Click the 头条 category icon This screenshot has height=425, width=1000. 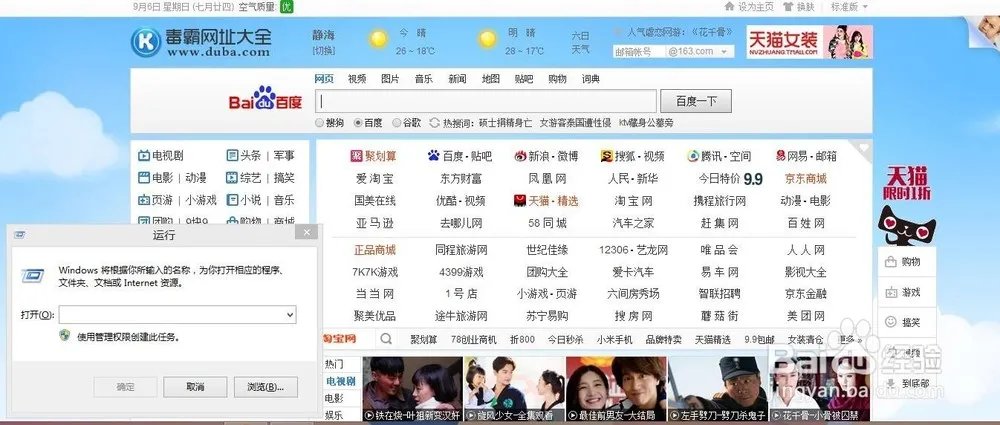pos(232,155)
